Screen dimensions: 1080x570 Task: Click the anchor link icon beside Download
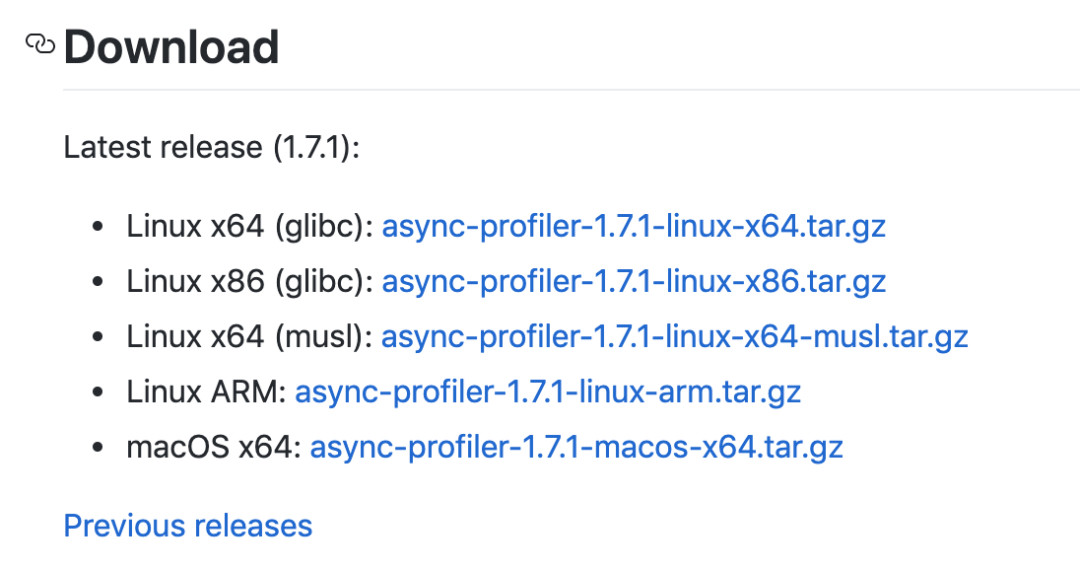coord(40,44)
